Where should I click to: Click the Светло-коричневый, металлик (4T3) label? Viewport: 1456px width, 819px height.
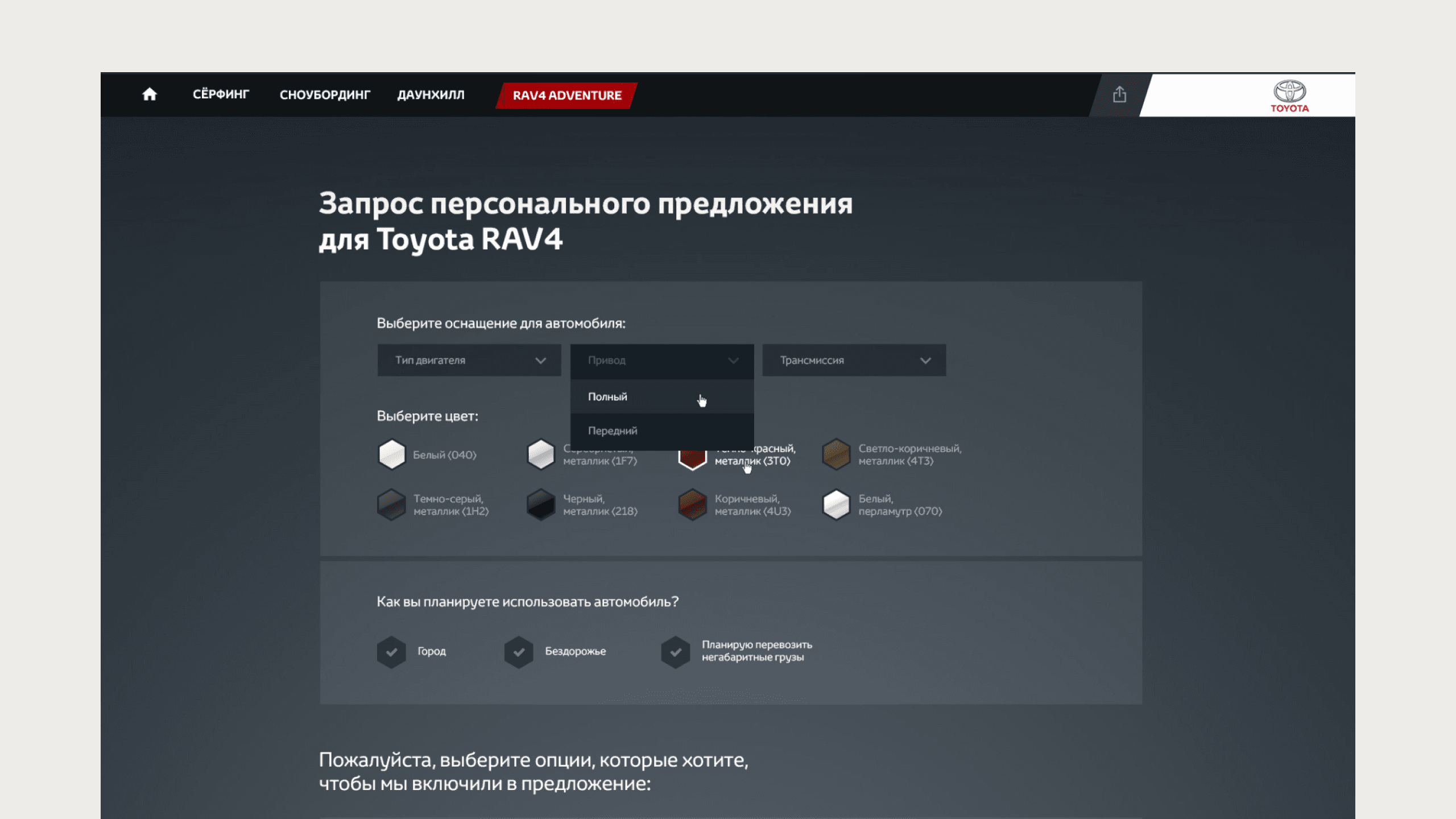[x=910, y=454]
